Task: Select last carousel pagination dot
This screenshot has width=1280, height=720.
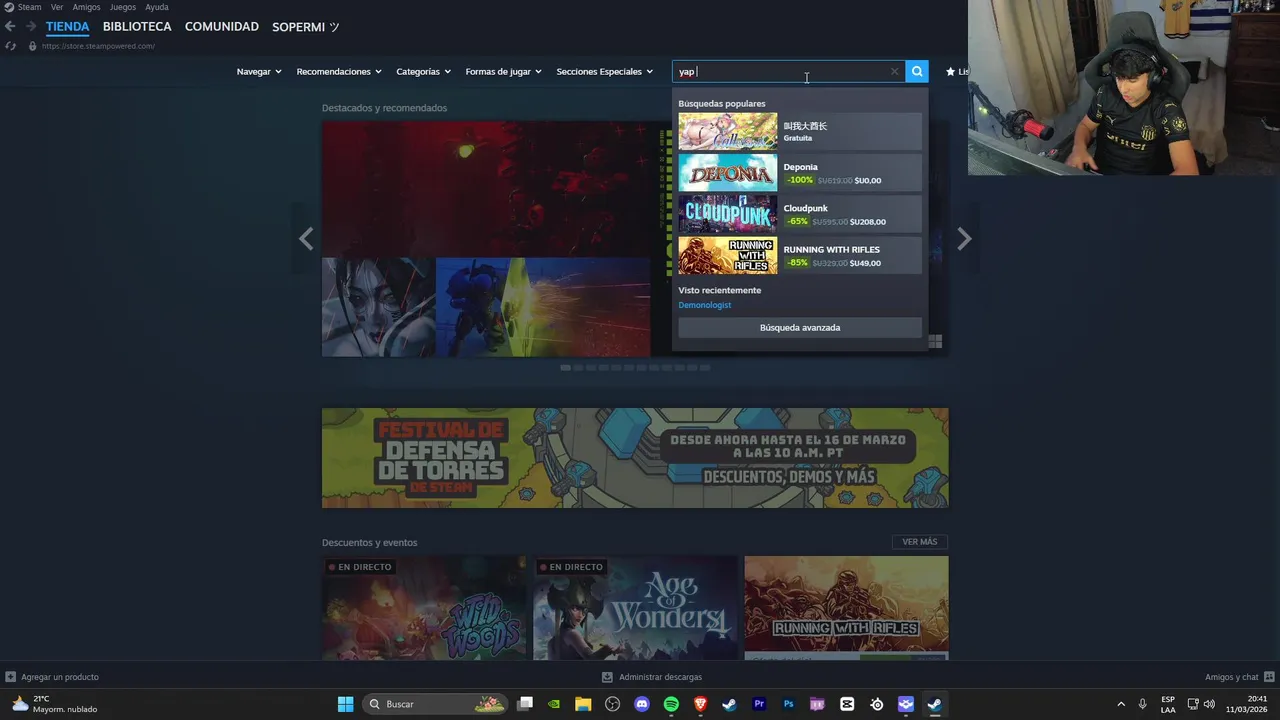Action: (704, 368)
